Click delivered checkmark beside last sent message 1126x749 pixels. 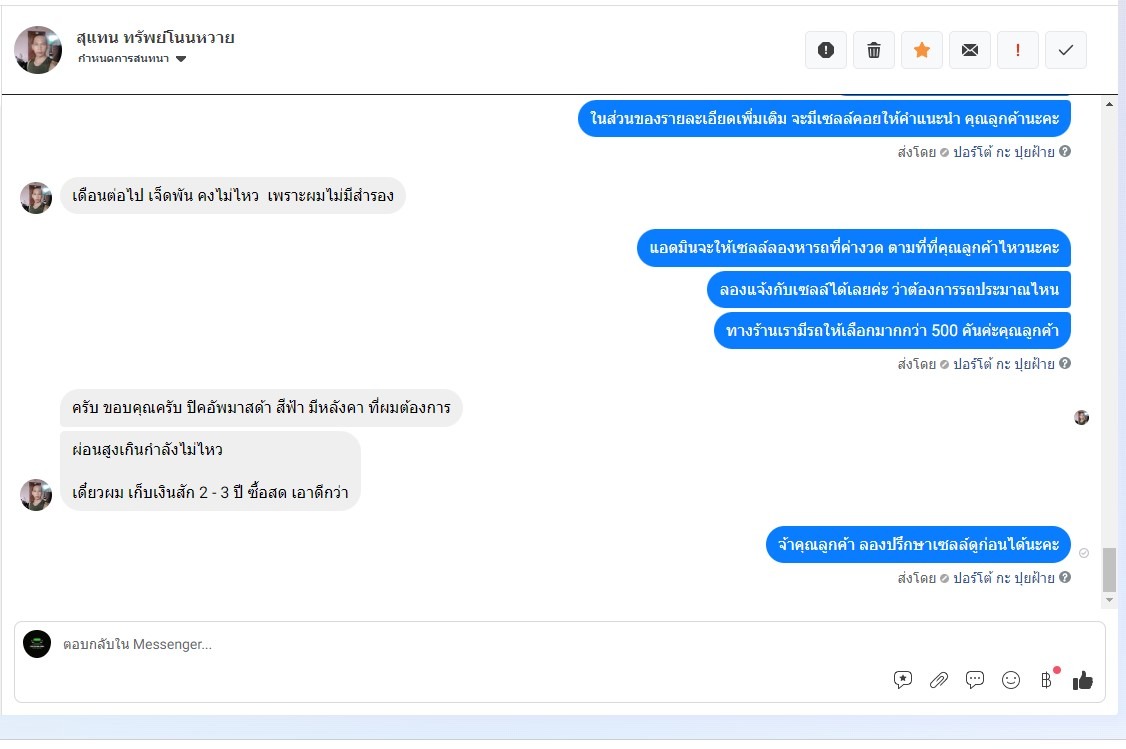[1084, 553]
